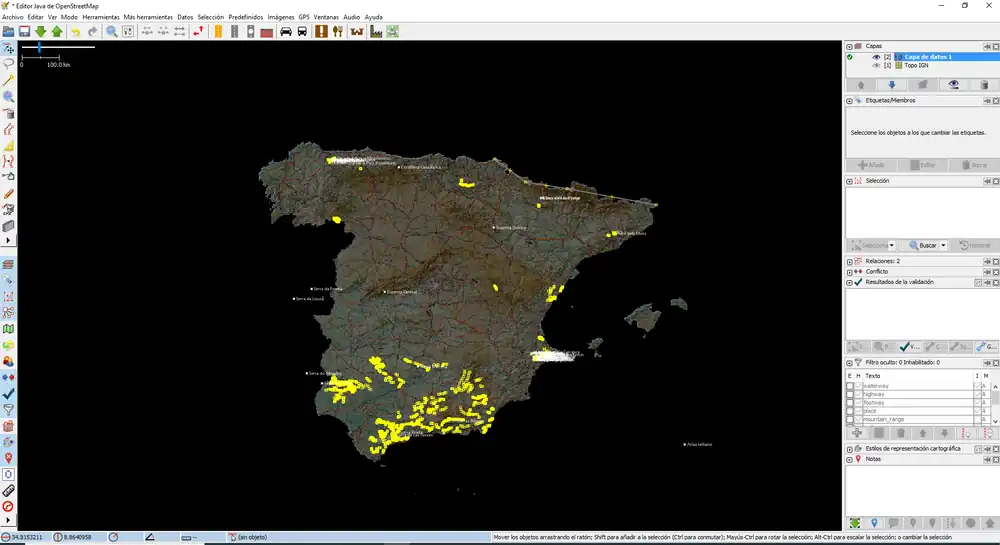
Task: Click the undo arrow in toolbar
Action: [76, 32]
